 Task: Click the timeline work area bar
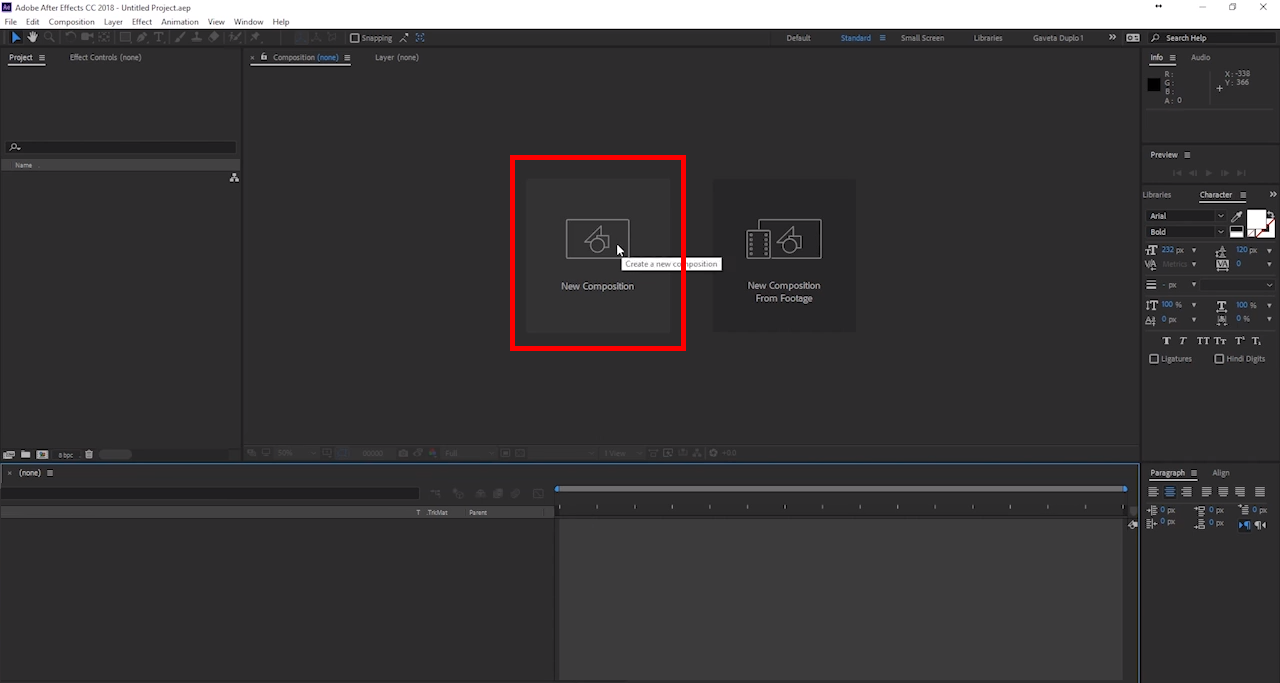pos(841,489)
